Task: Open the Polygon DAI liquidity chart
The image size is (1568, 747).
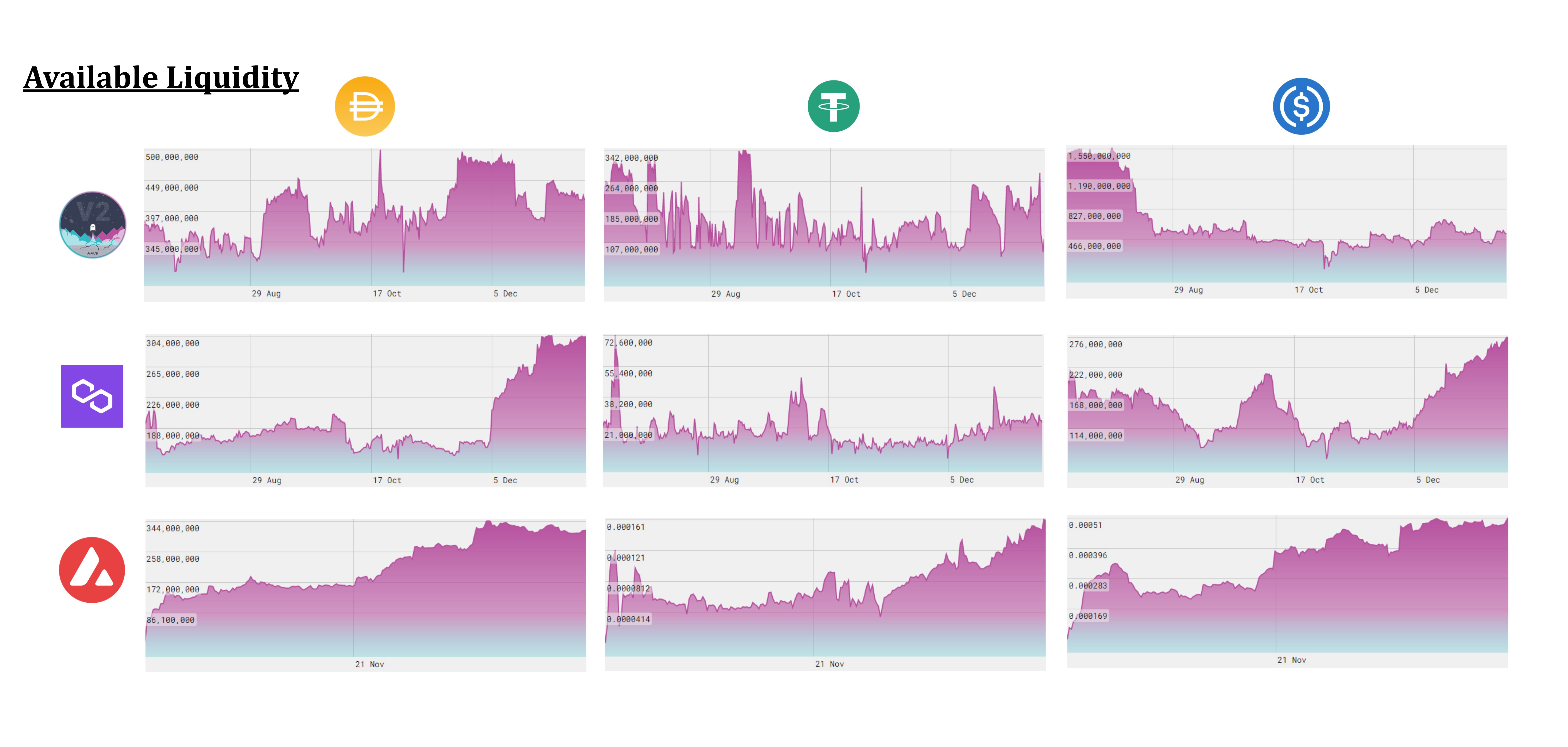Action: coord(365,411)
